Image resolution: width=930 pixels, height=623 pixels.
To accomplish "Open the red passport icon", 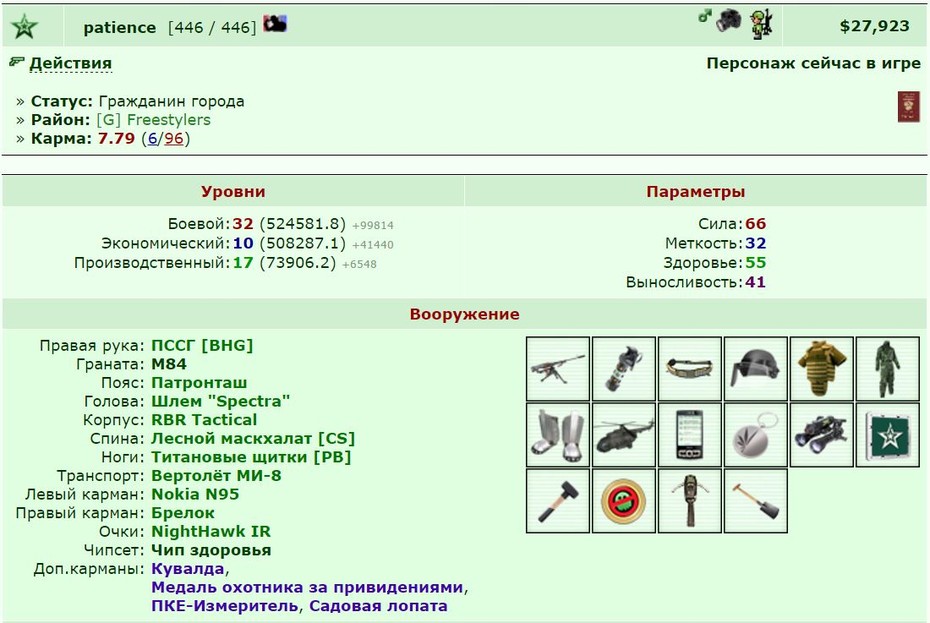I will (x=909, y=107).
